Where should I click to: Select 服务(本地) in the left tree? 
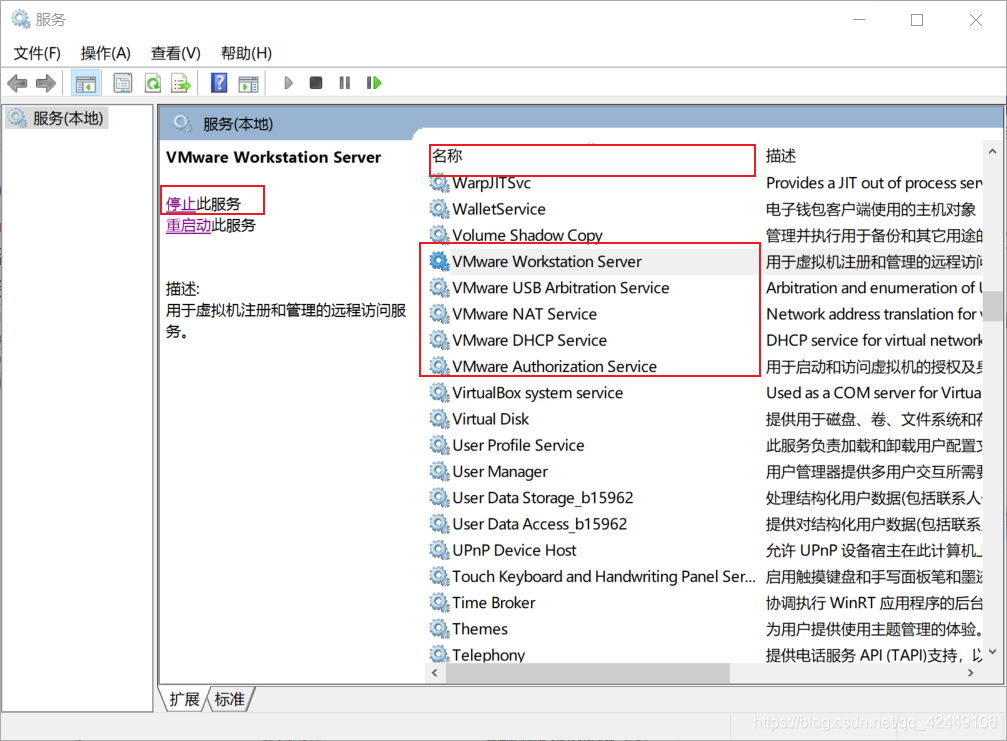(x=58, y=118)
